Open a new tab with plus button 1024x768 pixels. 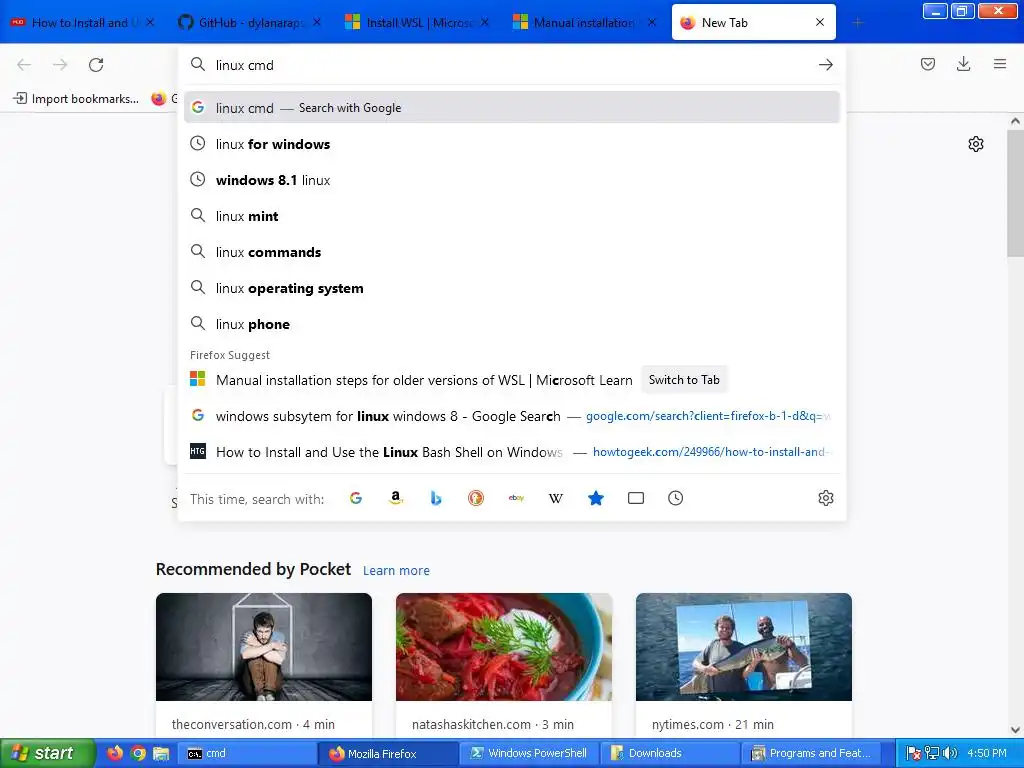click(858, 23)
